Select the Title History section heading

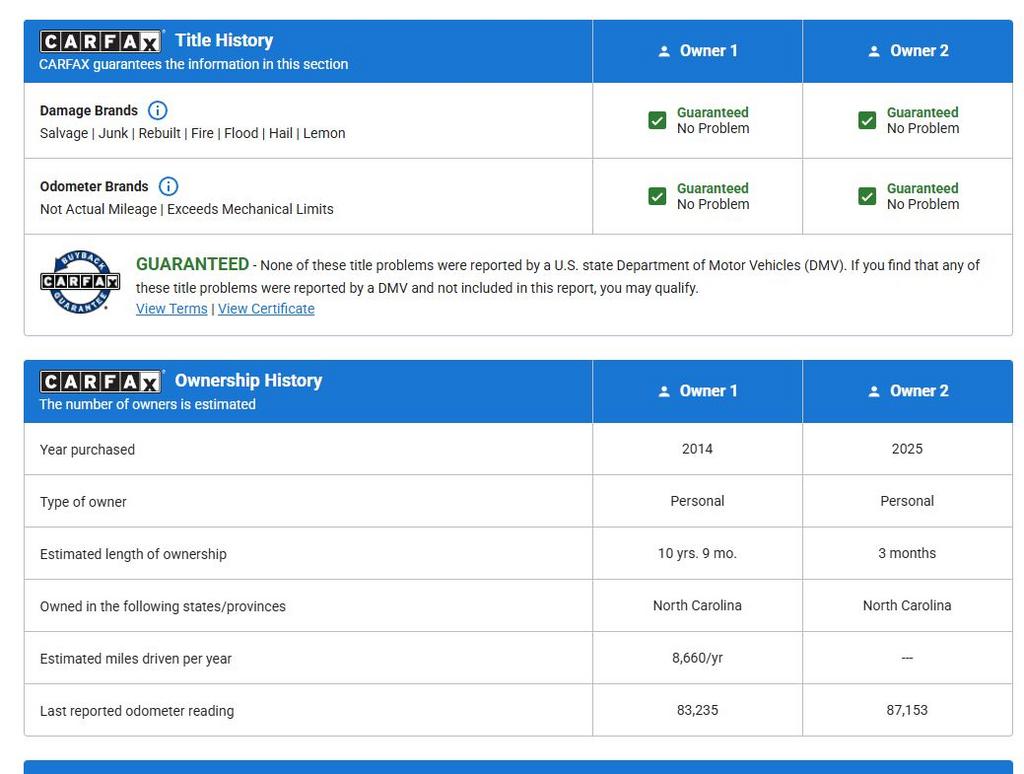coord(224,41)
